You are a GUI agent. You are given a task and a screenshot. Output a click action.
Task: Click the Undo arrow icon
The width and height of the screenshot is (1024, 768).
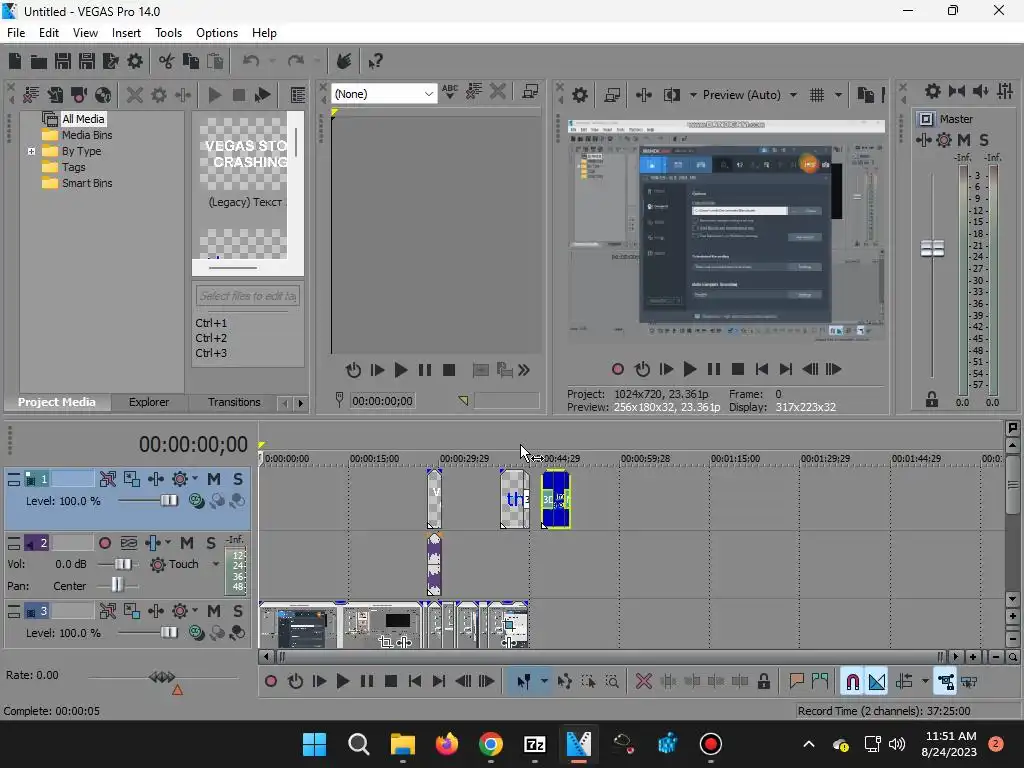[251, 61]
